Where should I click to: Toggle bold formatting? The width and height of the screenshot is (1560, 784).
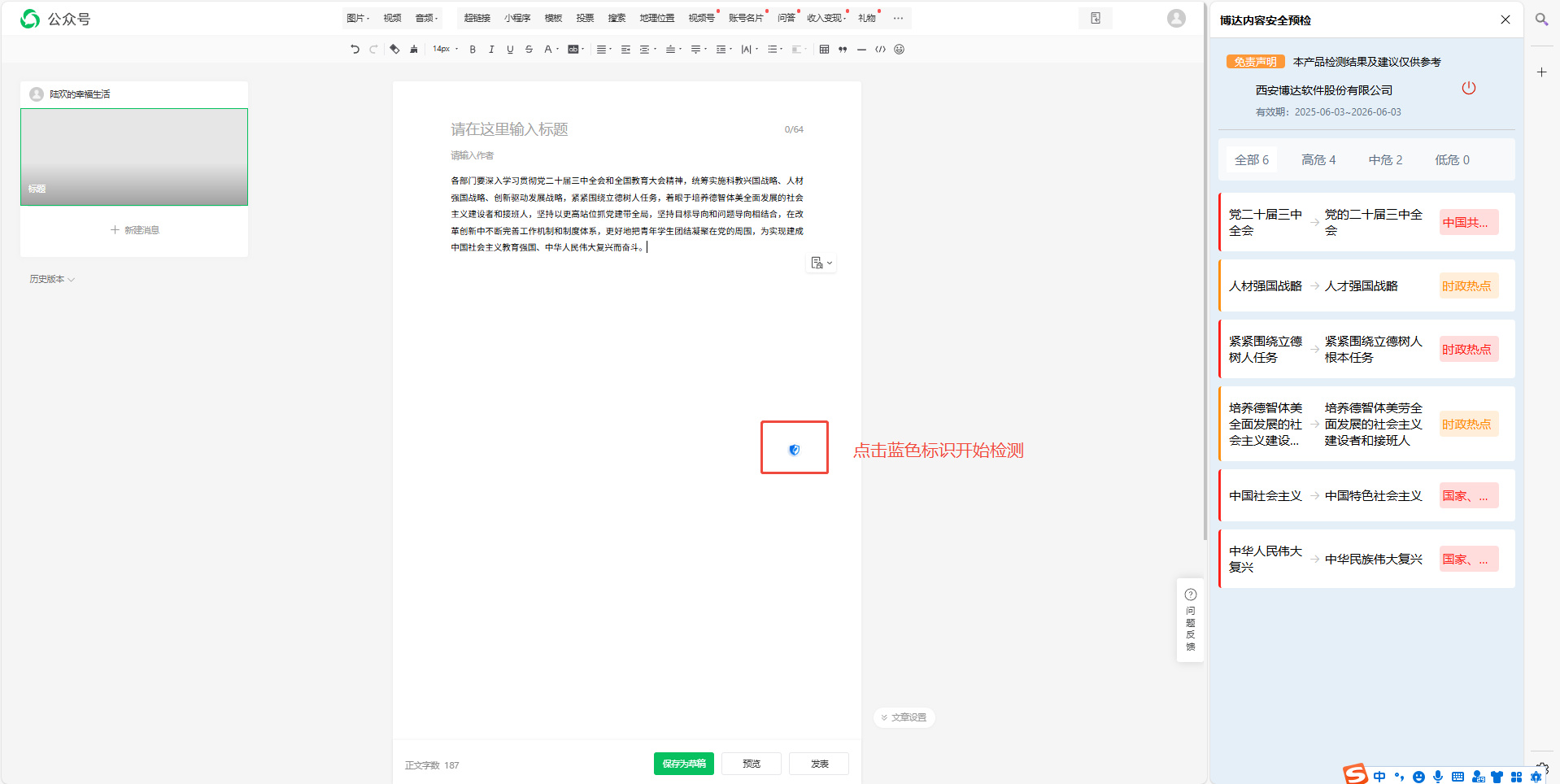(473, 50)
